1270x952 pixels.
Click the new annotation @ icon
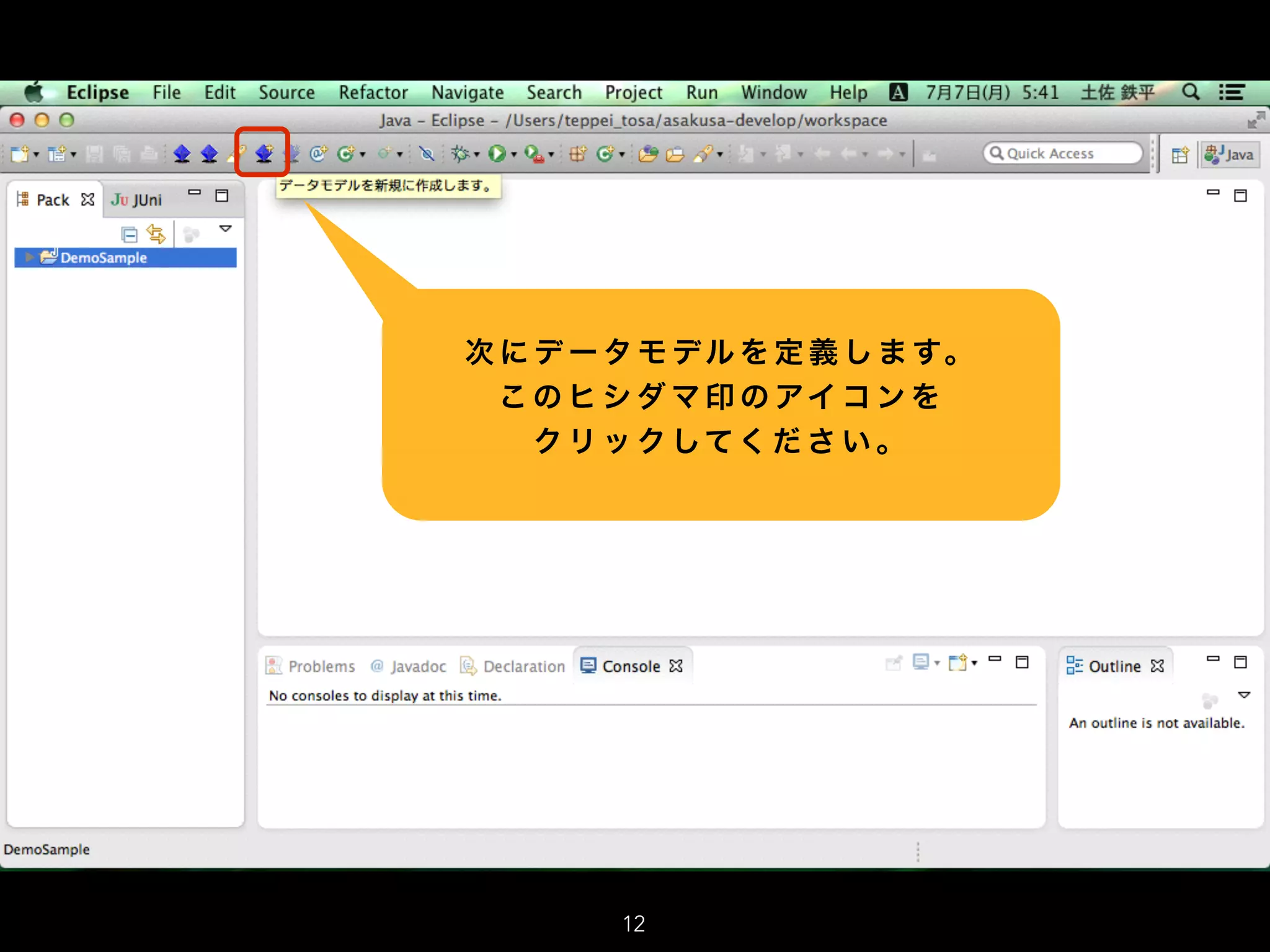(318, 153)
